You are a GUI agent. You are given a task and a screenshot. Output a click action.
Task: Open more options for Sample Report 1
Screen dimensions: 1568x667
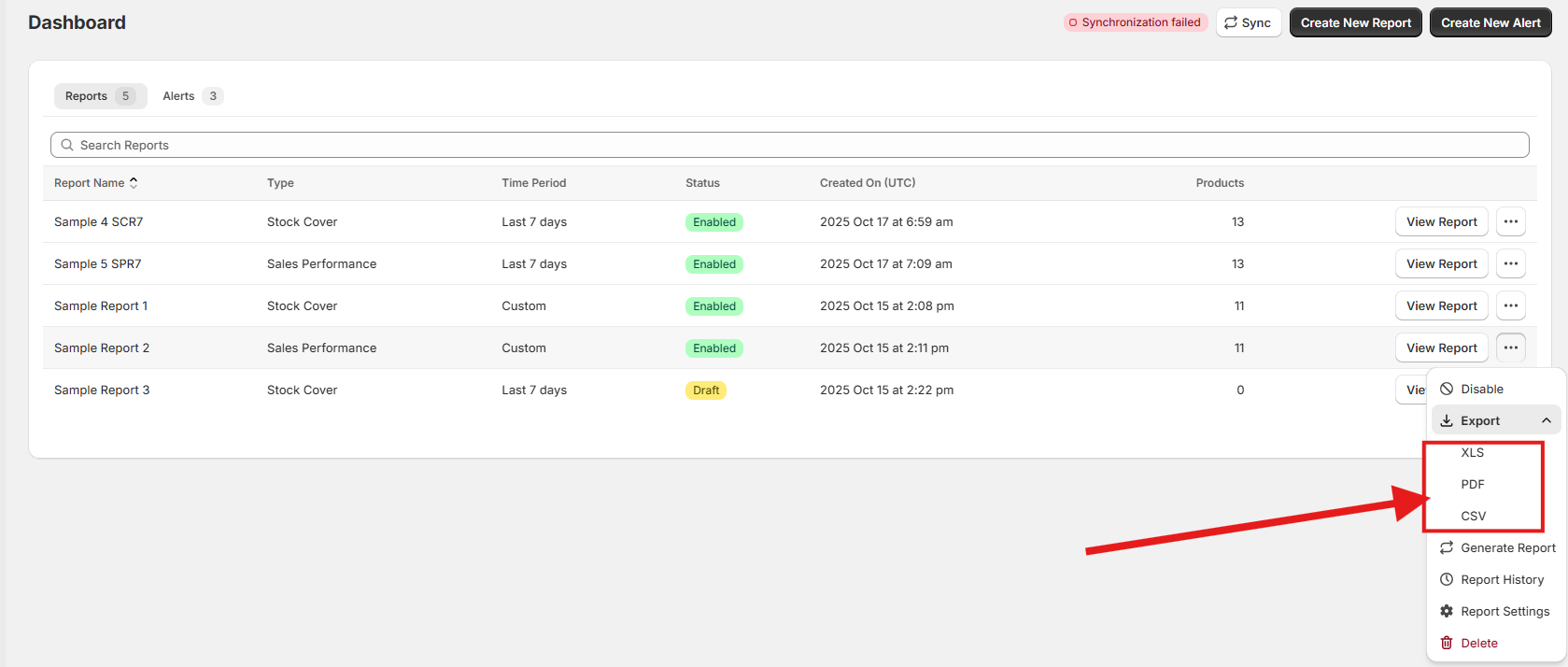[x=1510, y=305]
